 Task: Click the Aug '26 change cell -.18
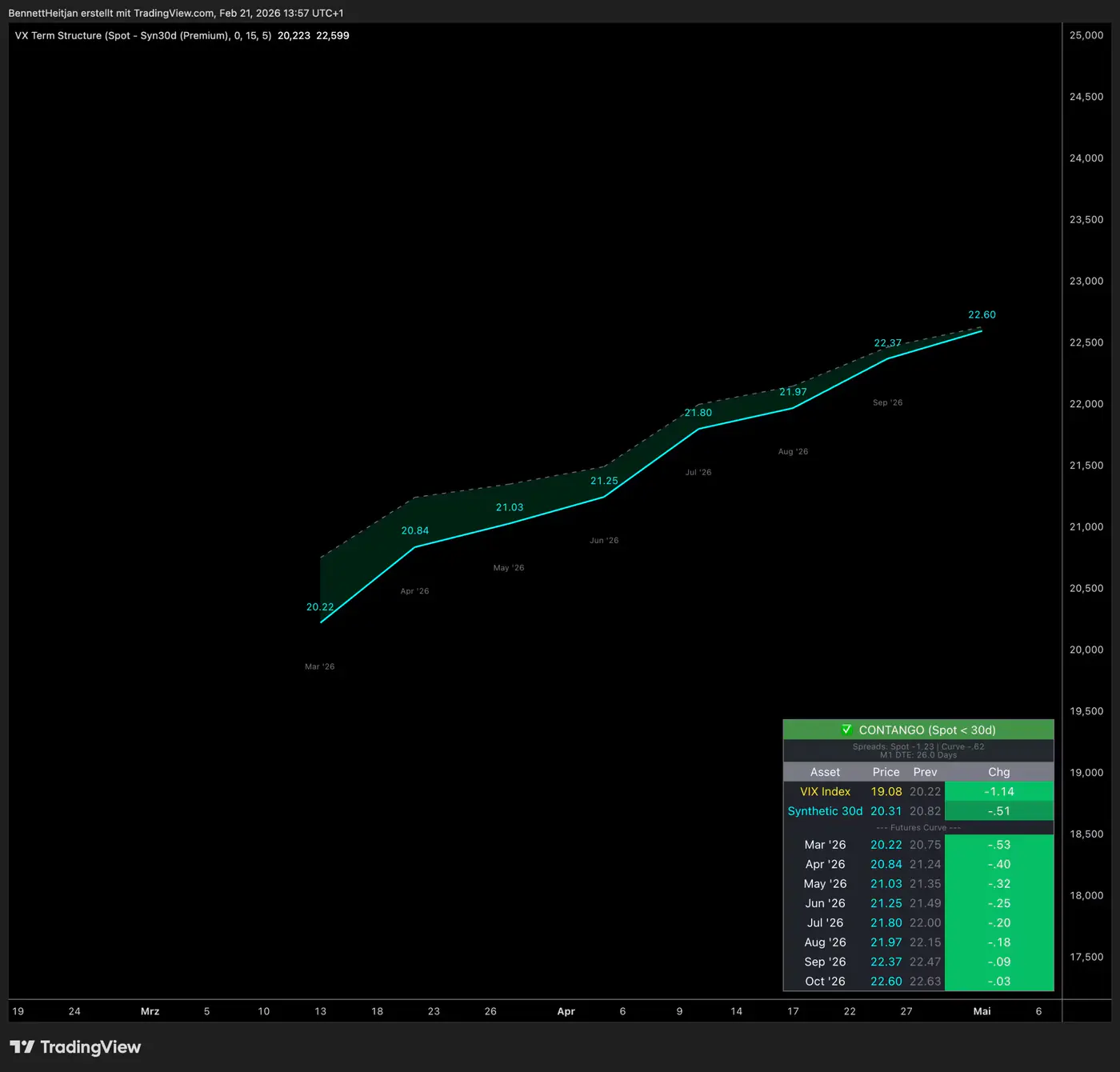999,942
